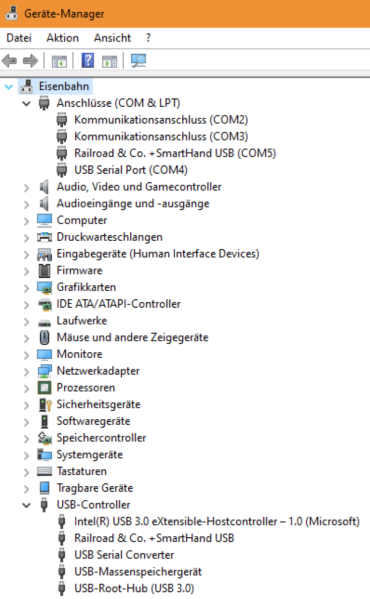The height and width of the screenshot is (599, 370).
Task: Select Intel(R) USB 3.0 eXtensible-Hostcontroller entry
Action: [217, 521]
